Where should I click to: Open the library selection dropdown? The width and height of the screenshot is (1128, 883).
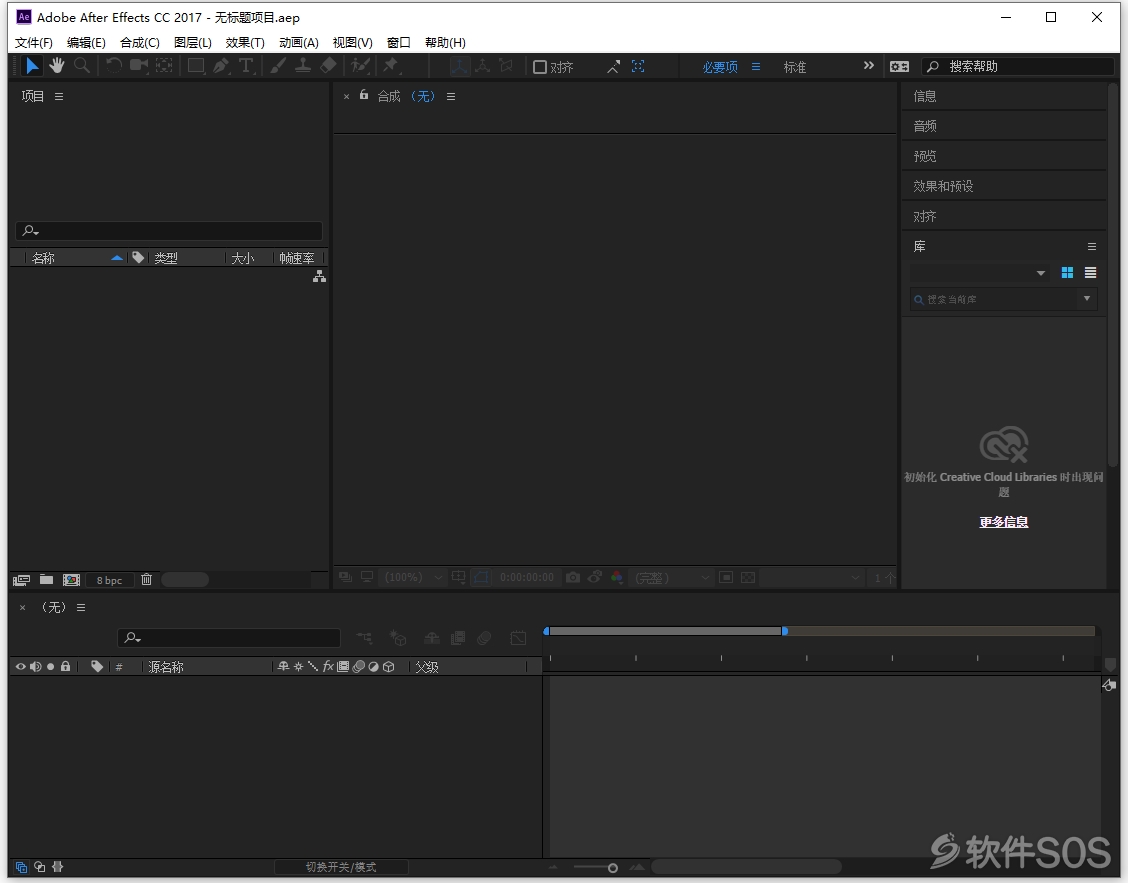coord(979,273)
